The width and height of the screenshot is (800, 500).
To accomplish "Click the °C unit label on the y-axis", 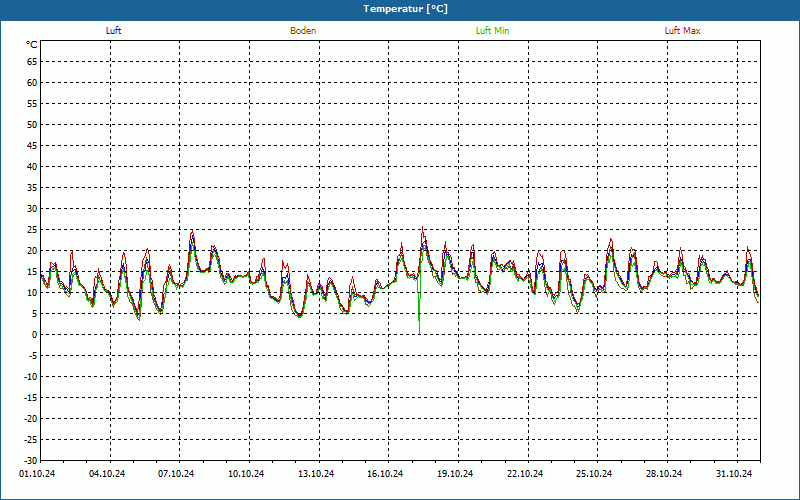I will pos(32,45).
